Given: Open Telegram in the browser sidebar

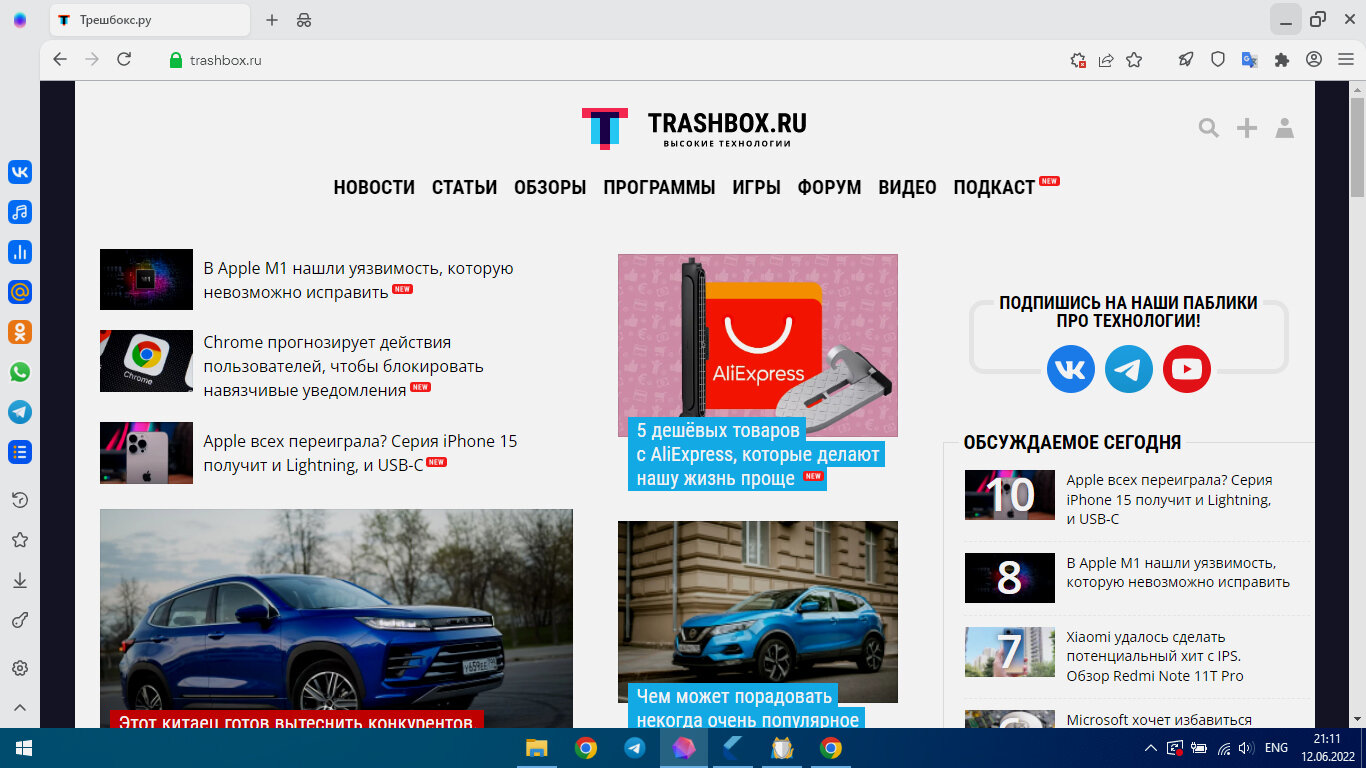Looking at the screenshot, I should coord(19,412).
